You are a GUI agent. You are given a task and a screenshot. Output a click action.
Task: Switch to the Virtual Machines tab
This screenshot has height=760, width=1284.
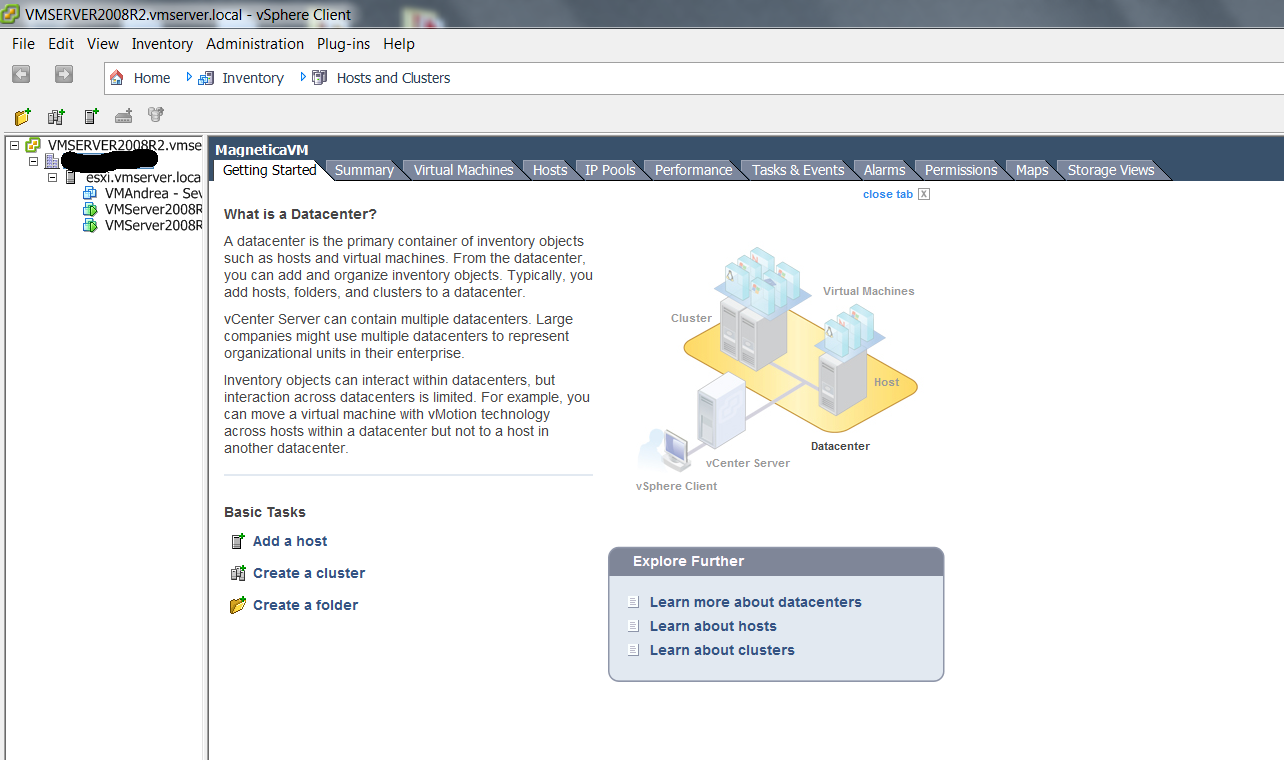[463, 170]
